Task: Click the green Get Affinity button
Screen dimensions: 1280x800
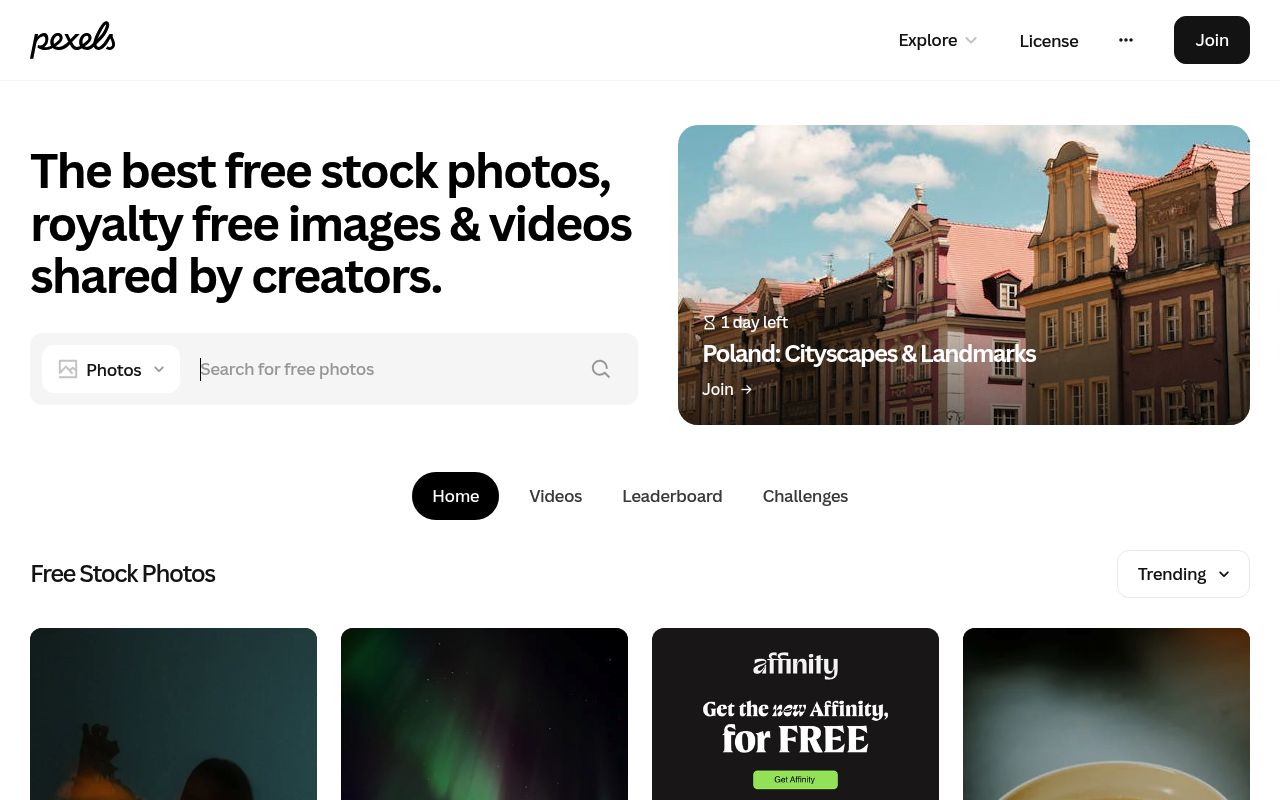Action: [795, 779]
